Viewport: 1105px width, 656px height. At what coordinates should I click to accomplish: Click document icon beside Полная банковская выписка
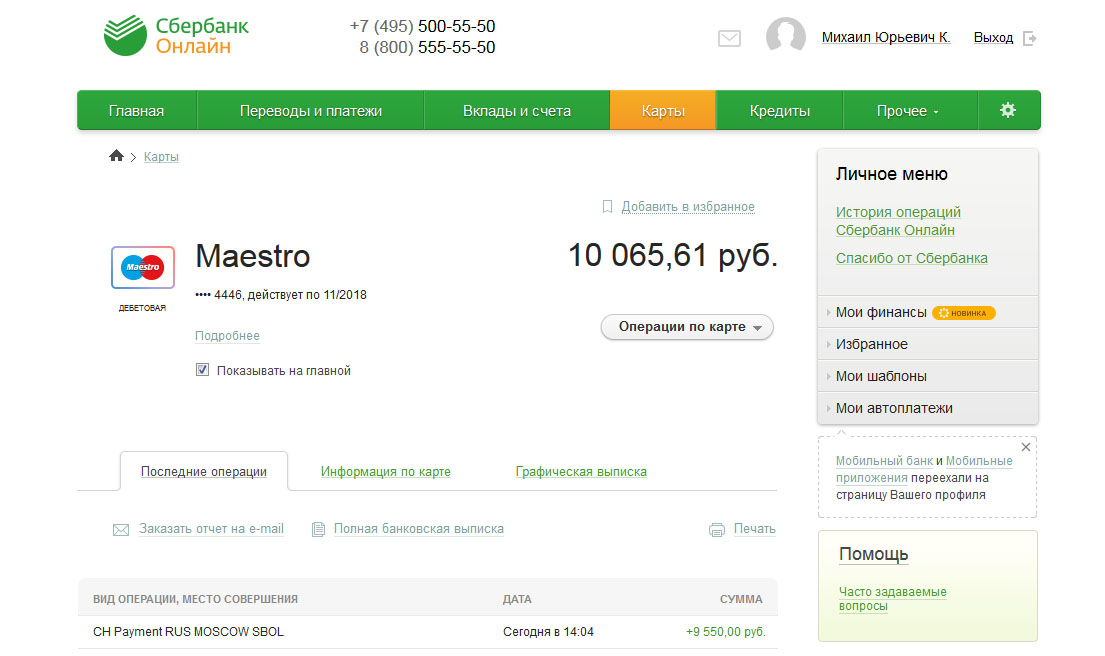(x=319, y=529)
